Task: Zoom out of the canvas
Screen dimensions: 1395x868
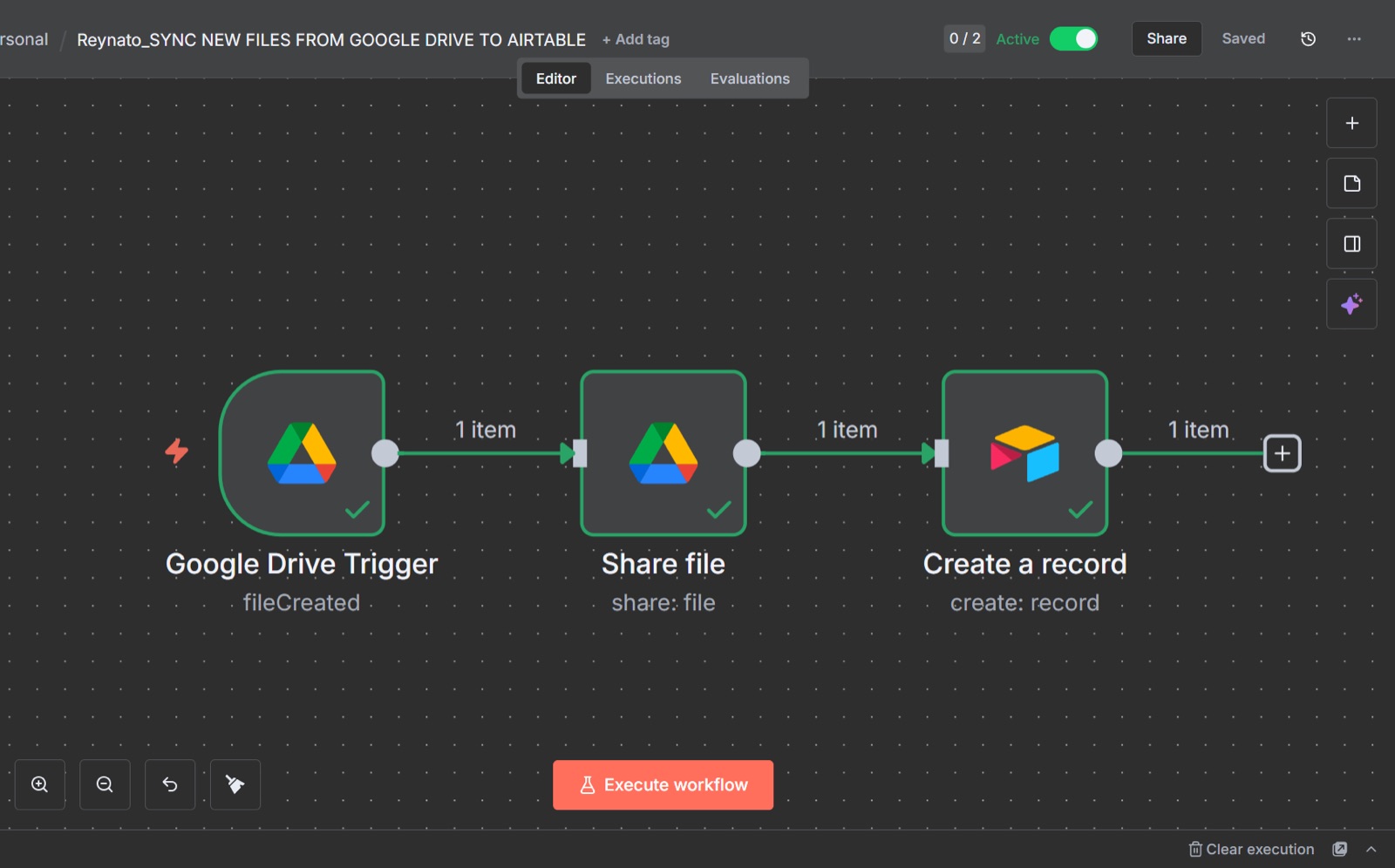Action: tap(105, 784)
